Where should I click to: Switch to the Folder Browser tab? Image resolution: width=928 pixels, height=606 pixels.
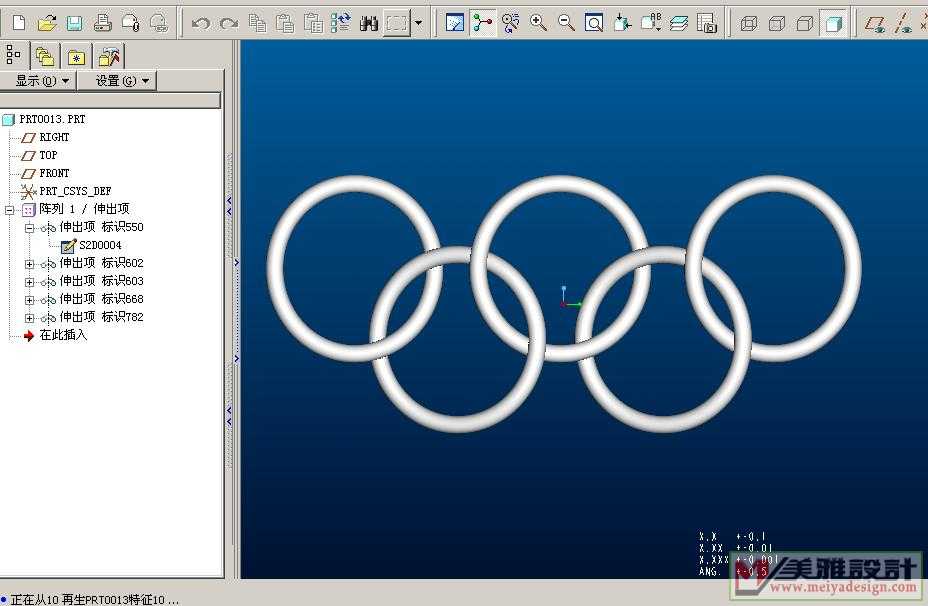pos(45,57)
